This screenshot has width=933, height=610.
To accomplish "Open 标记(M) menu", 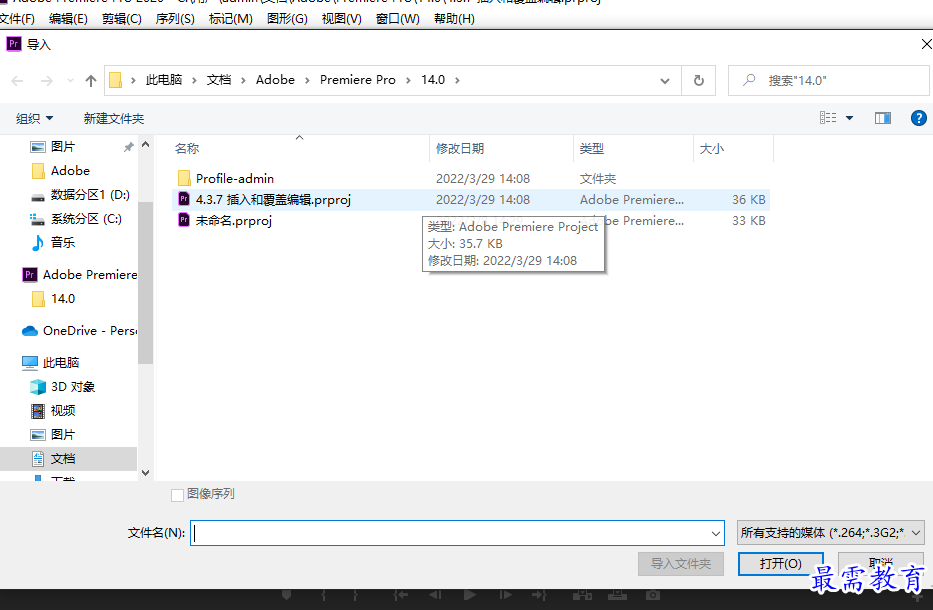I will 230,18.
